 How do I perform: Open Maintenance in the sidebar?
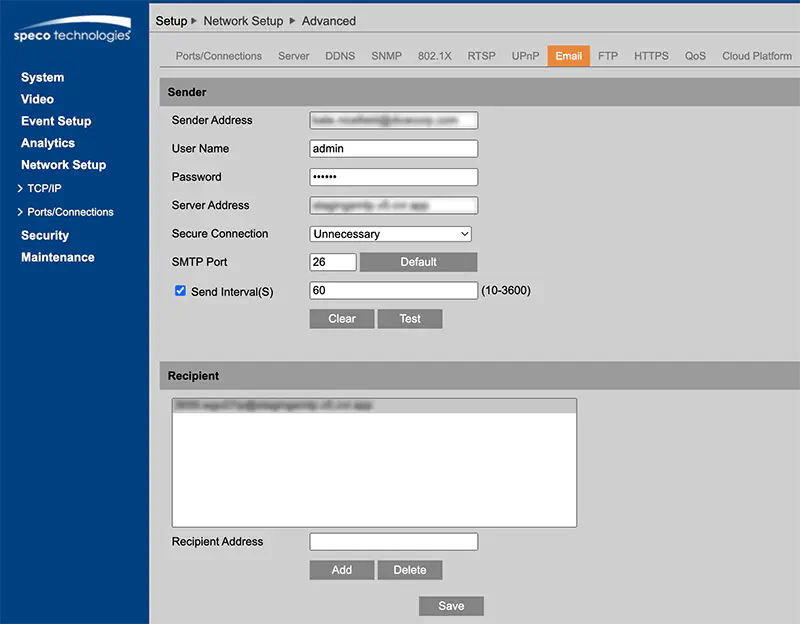pos(58,257)
